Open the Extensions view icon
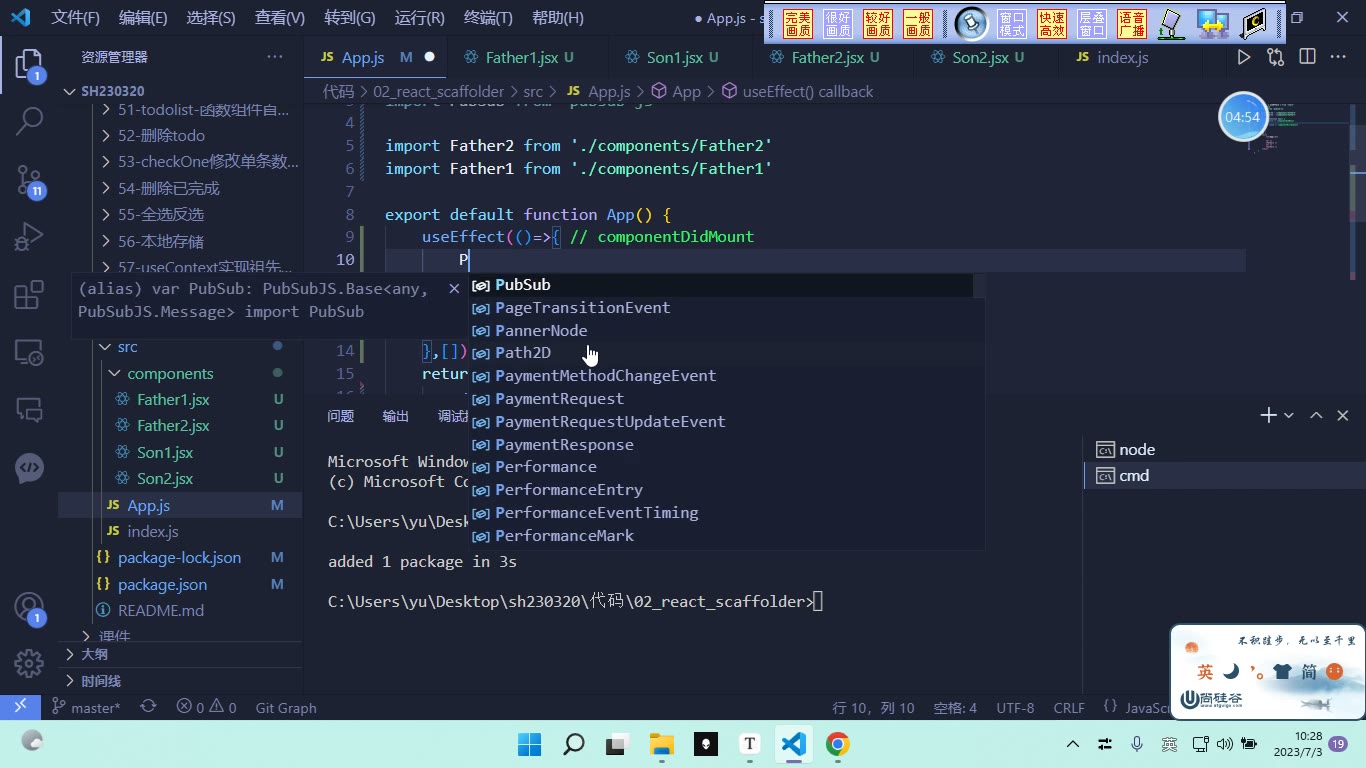This screenshot has height=768, width=1366. 29,295
